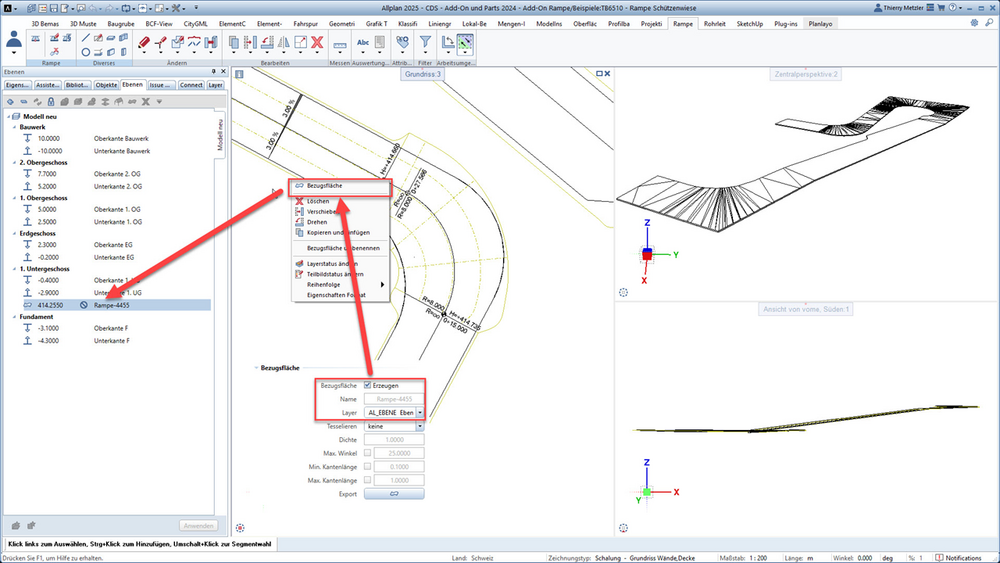This screenshot has height=563, width=1000.
Task: Open the Layer dropdown AL_EBENE
Action: (x=393, y=413)
